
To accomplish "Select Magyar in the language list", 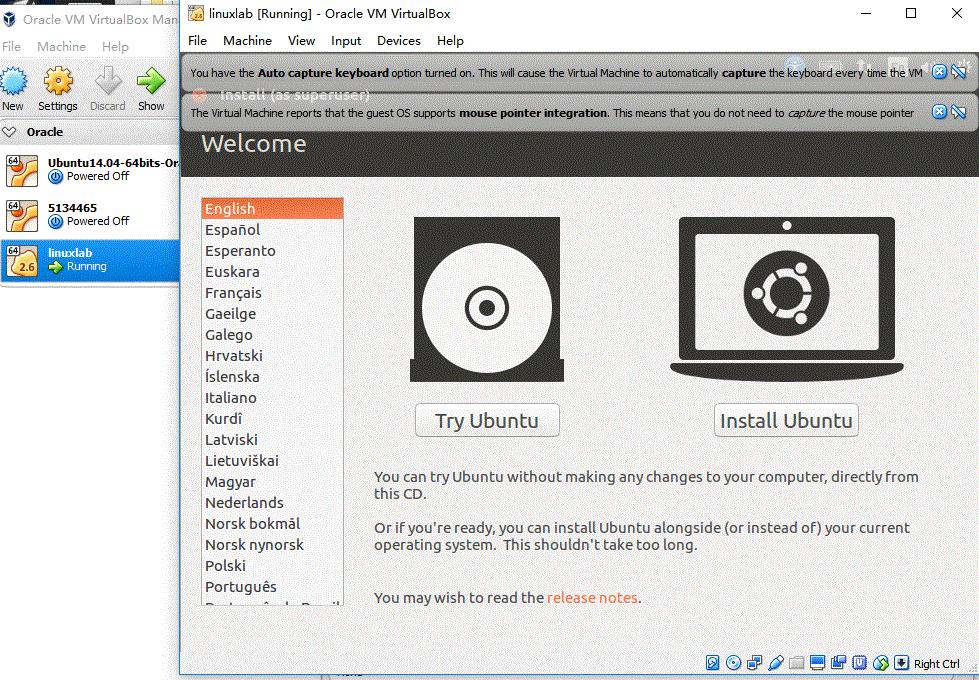I will pos(272,482).
